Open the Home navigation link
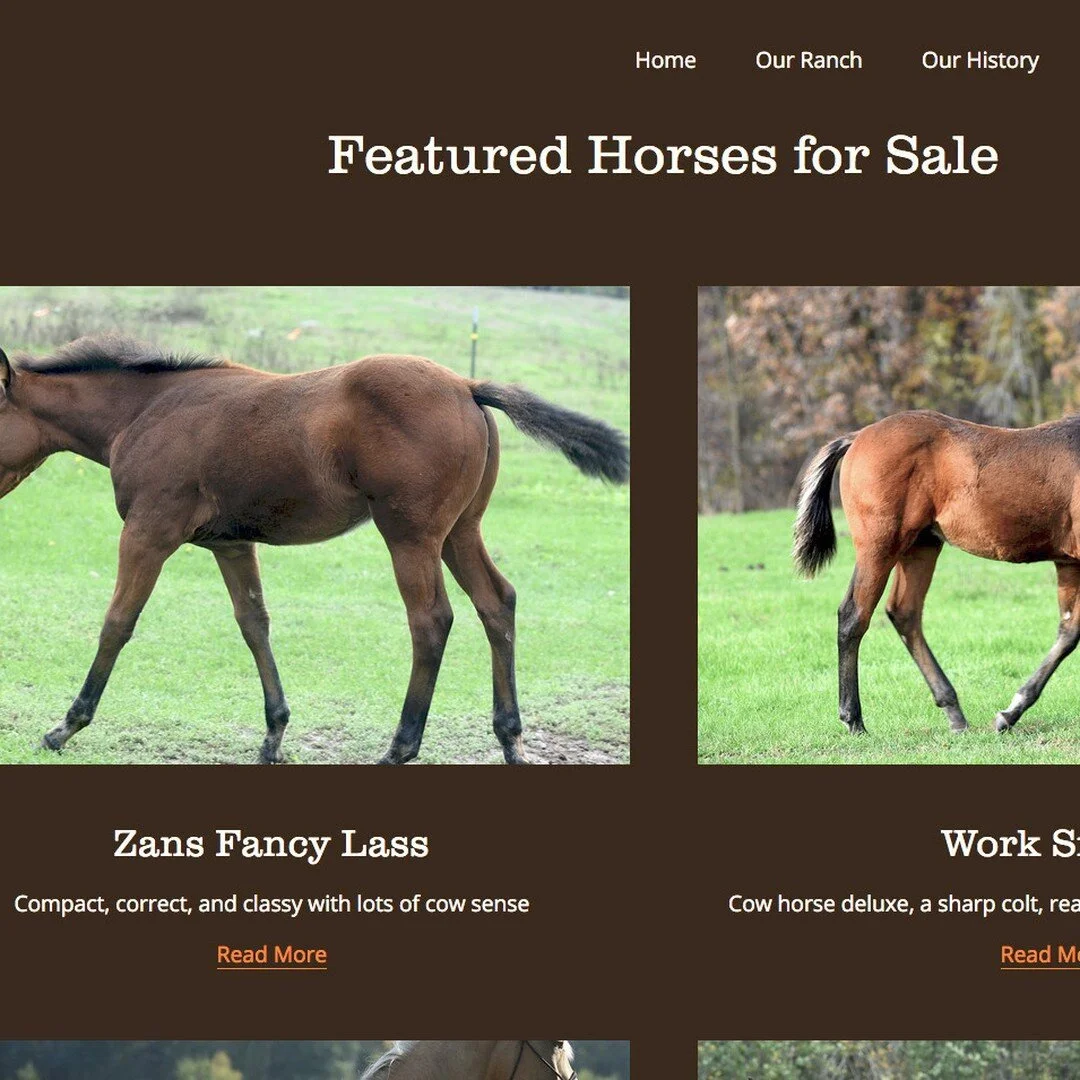Viewport: 1080px width, 1080px height. [665, 60]
